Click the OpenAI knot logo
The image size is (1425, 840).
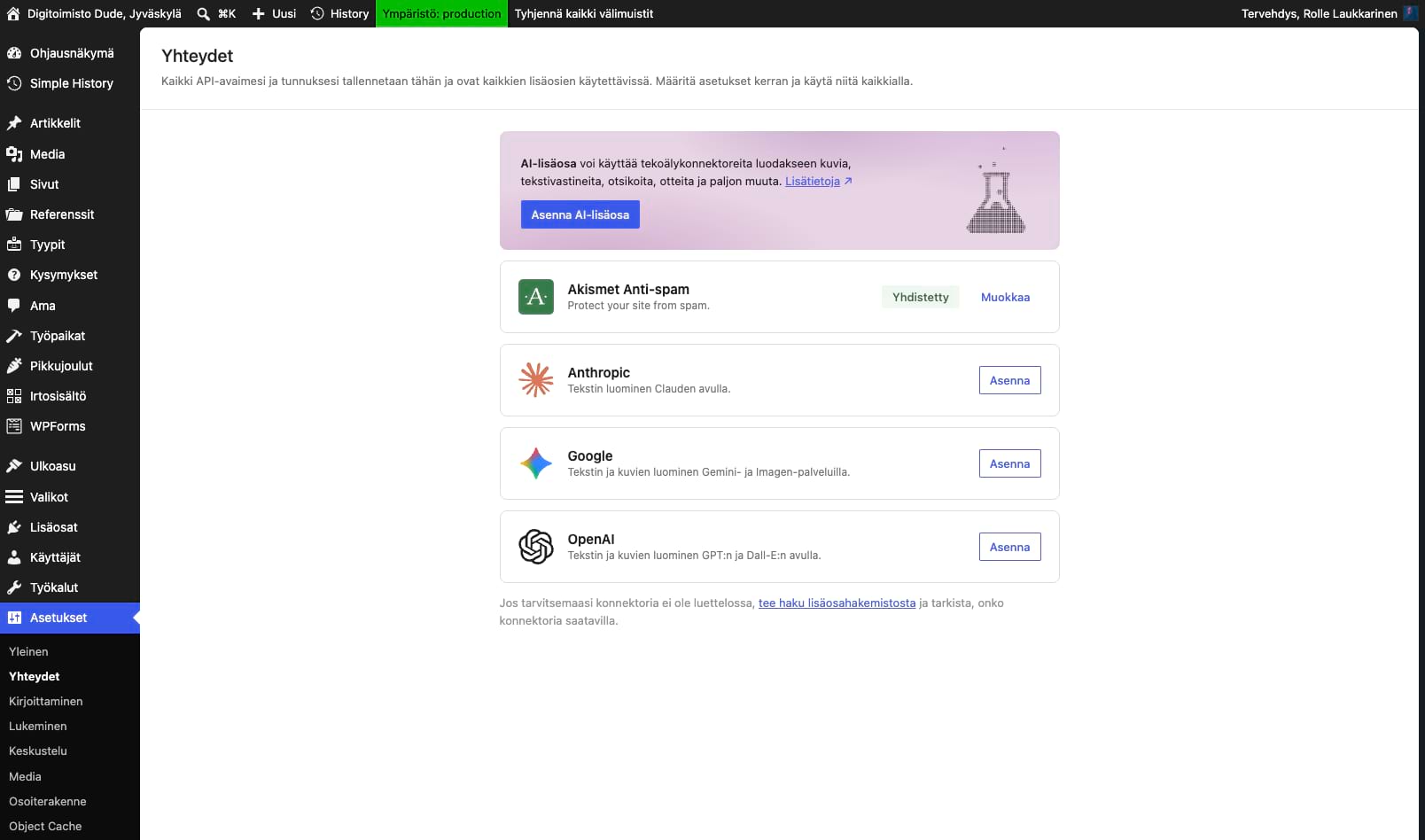click(536, 547)
